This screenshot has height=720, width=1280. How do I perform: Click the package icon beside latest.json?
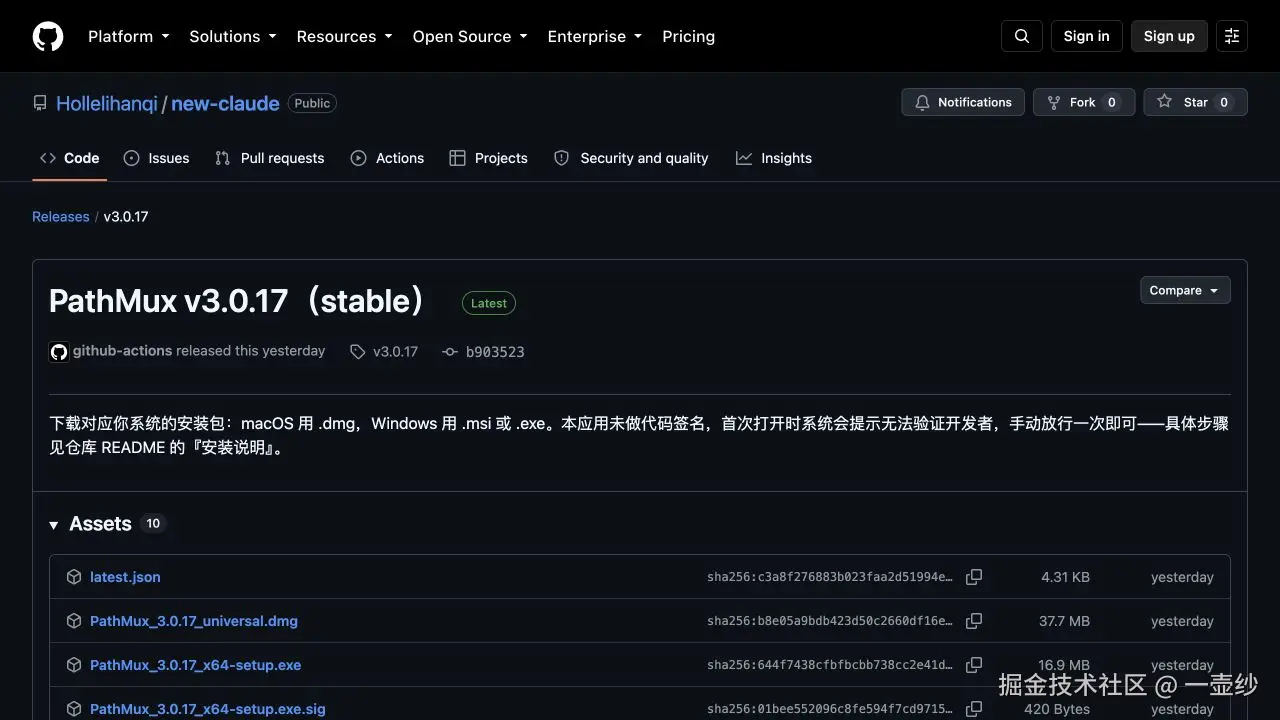coord(74,577)
